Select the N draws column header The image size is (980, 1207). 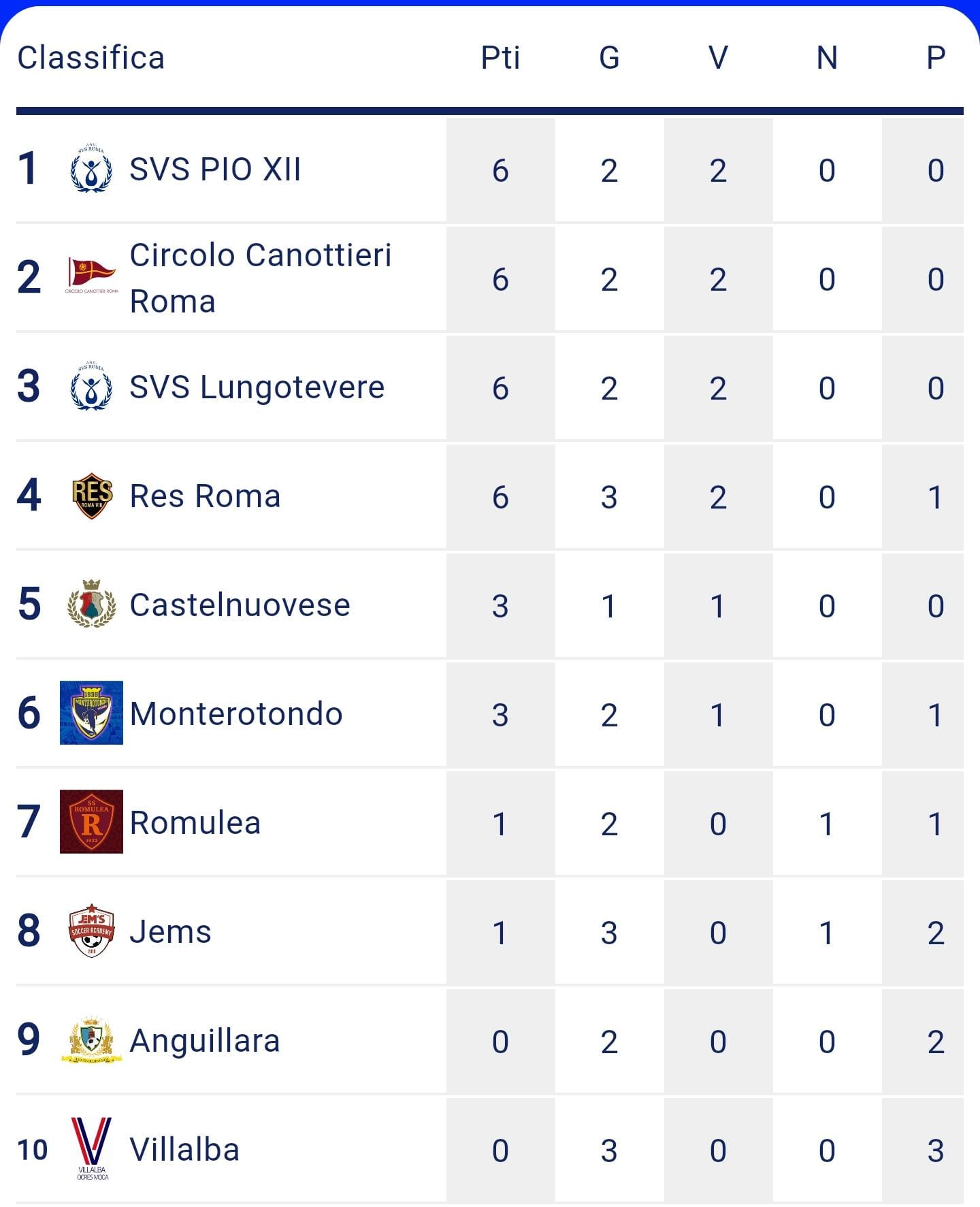click(827, 58)
